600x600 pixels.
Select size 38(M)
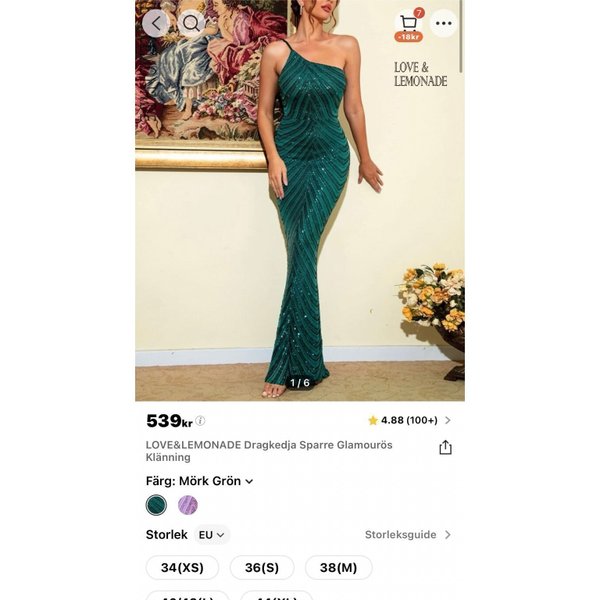tap(339, 567)
